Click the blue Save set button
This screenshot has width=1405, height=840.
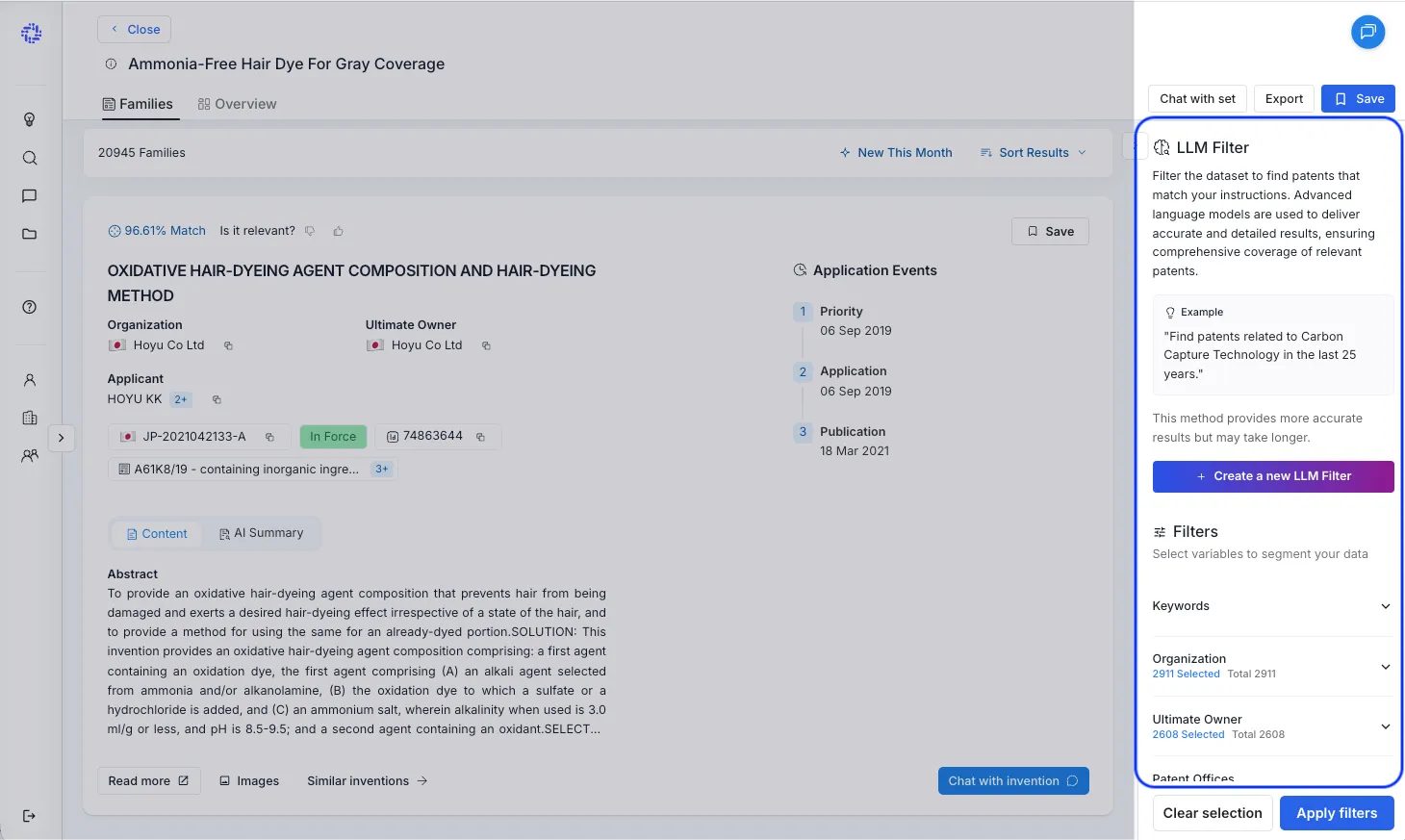click(1358, 98)
